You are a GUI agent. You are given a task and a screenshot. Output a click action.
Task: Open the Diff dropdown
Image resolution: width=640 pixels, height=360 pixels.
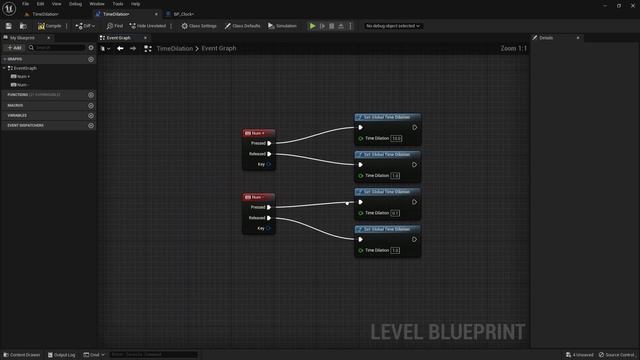[x=85, y=26]
